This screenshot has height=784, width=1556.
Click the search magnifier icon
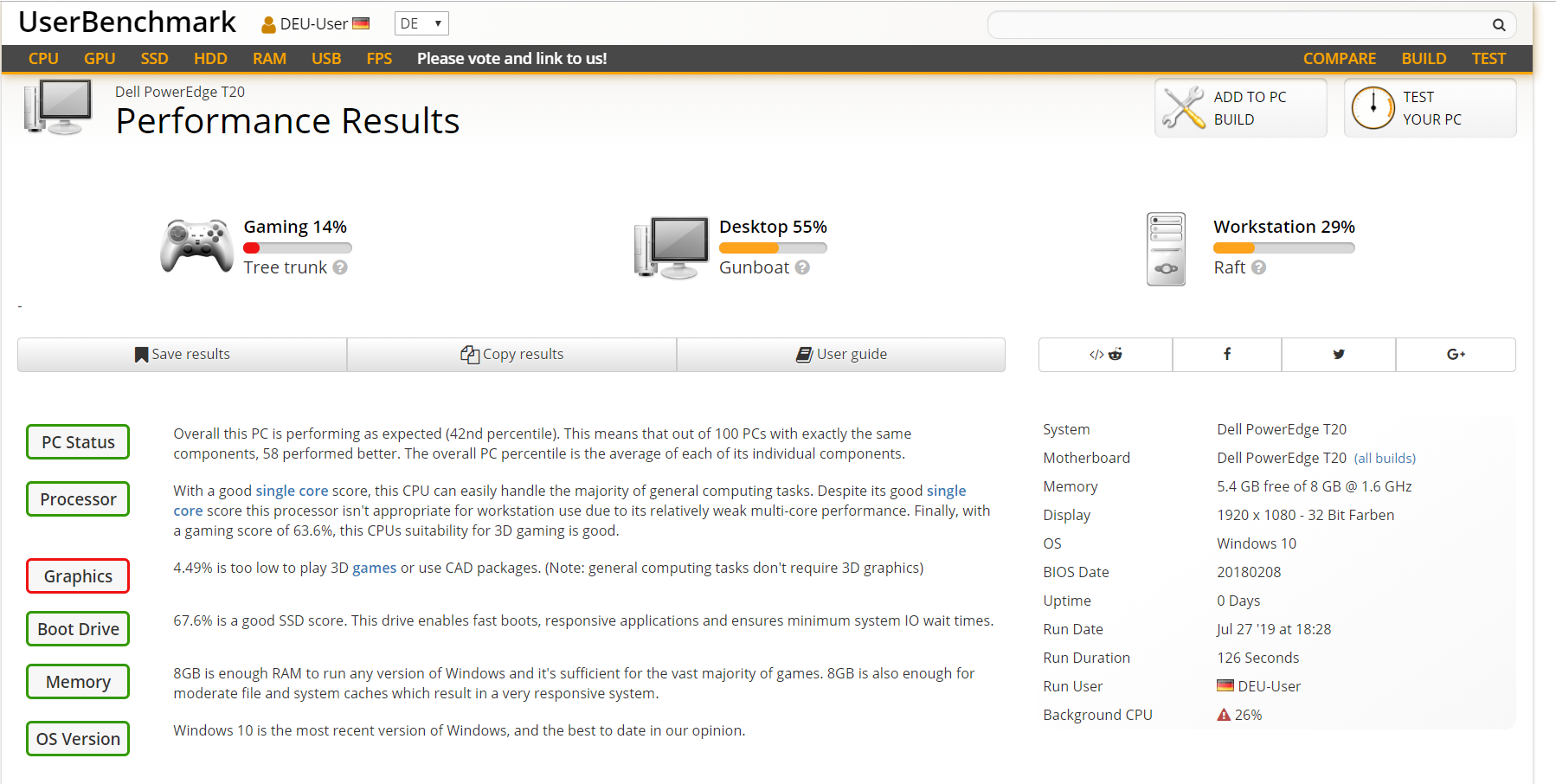point(1499,25)
